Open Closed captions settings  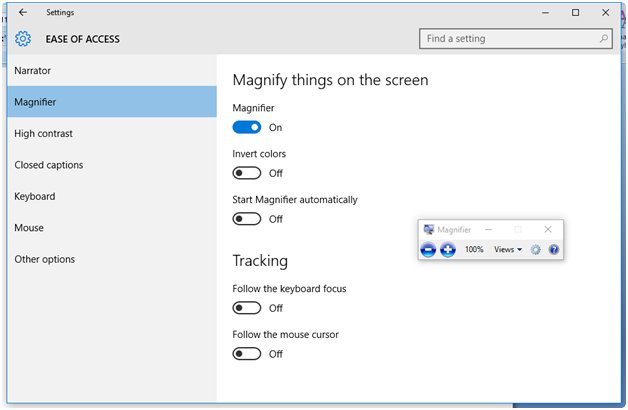(x=49, y=165)
